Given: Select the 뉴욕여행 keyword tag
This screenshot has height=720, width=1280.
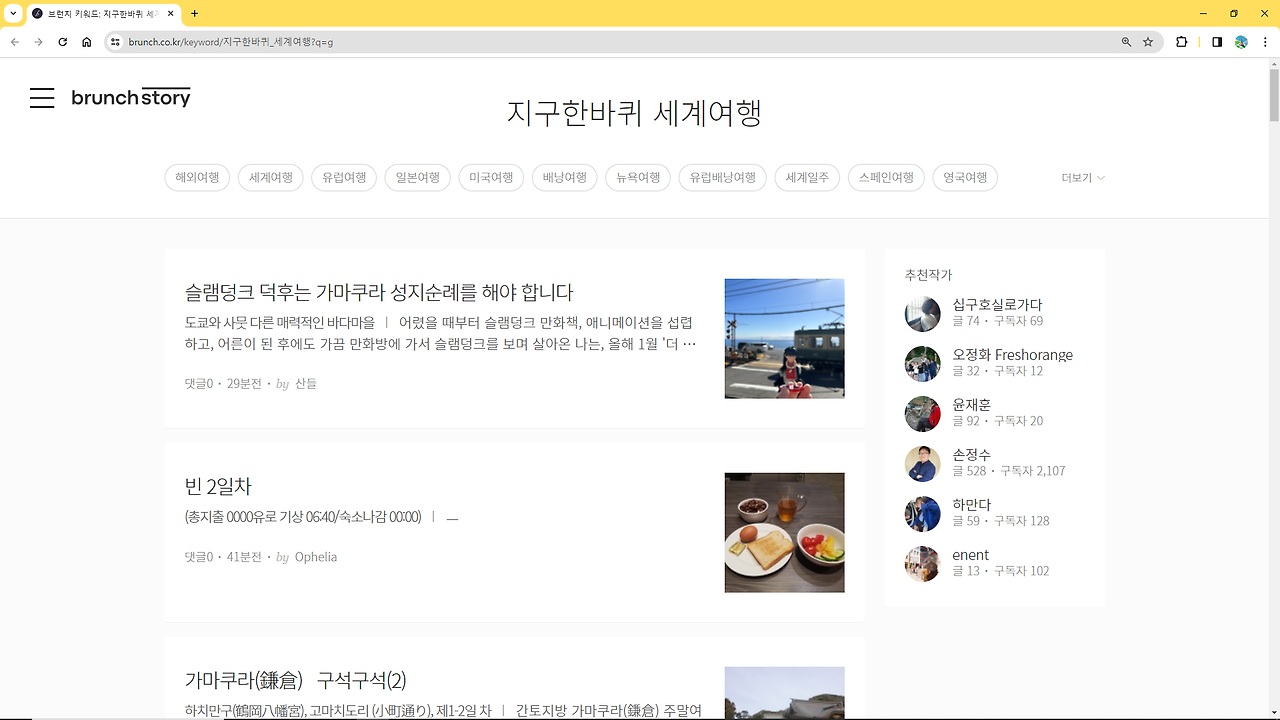Looking at the screenshot, I should (x=638, y=178).
